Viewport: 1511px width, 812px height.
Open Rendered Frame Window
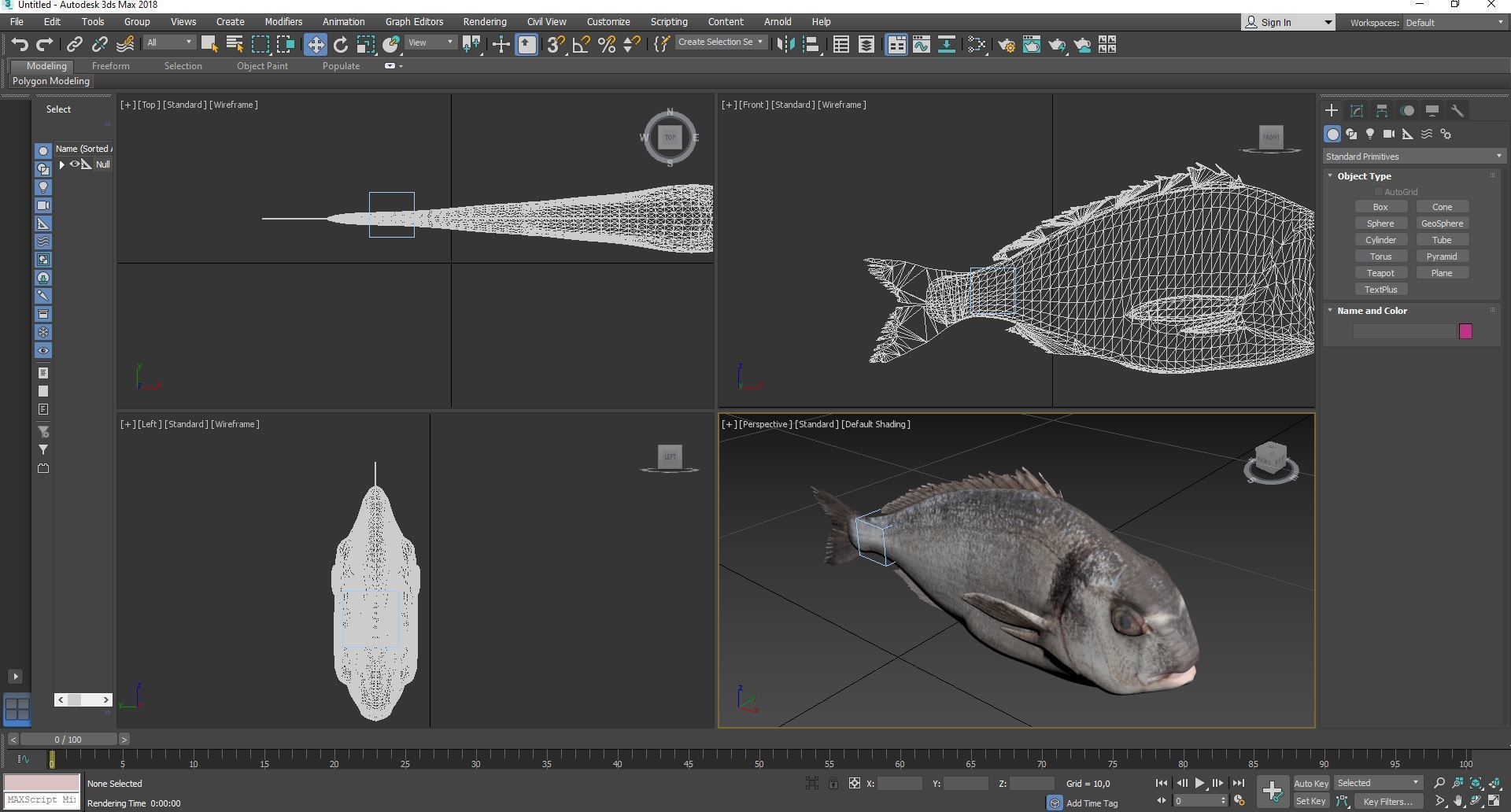[1032, 44]
